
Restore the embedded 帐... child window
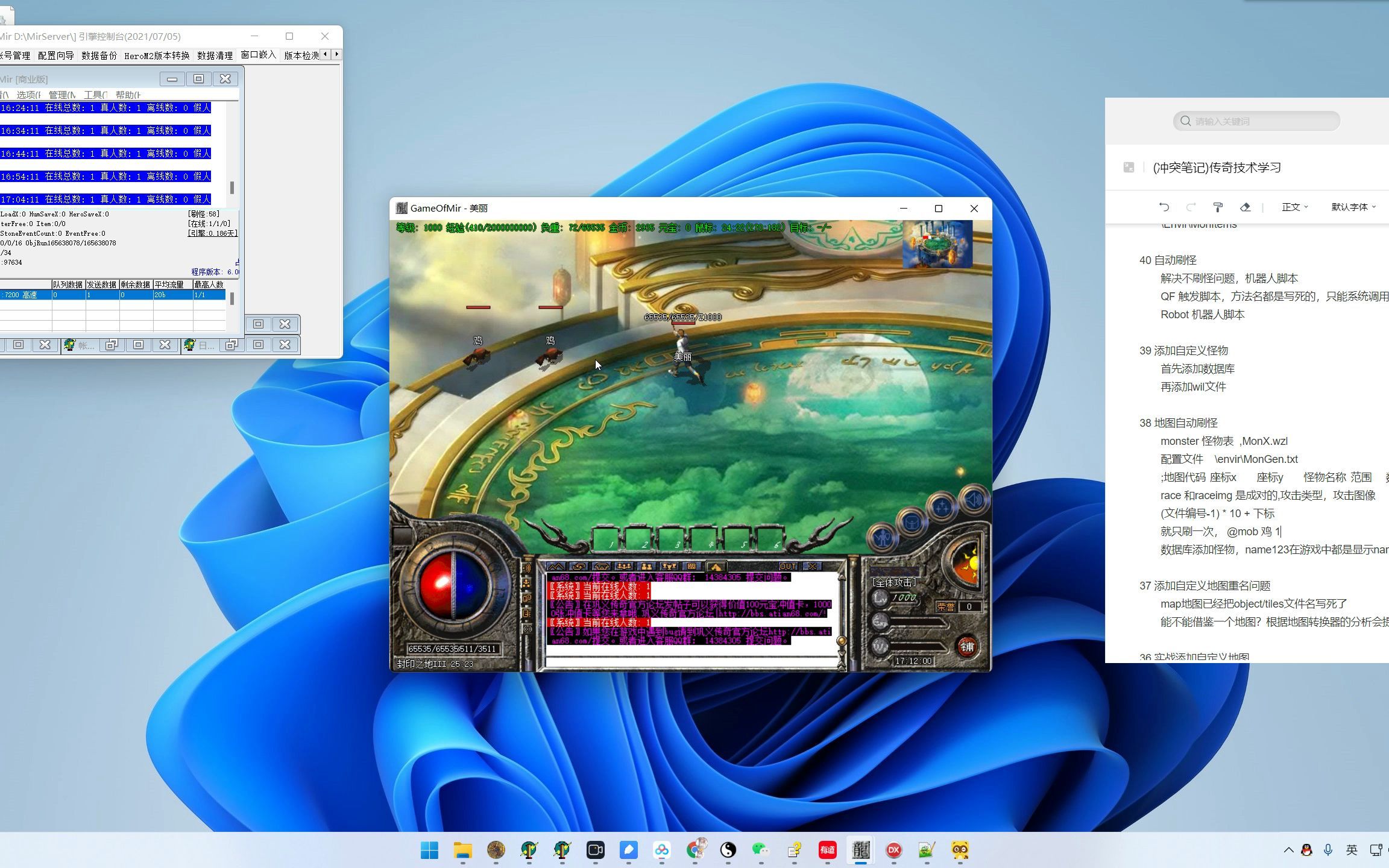tap(111, 345)
